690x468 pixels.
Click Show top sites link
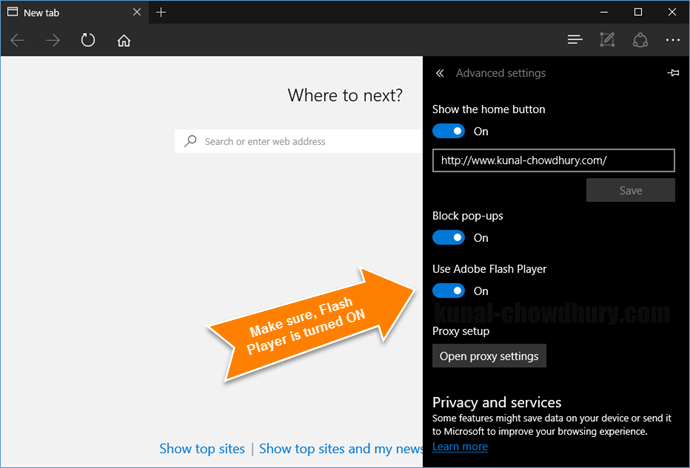point(202,449)
